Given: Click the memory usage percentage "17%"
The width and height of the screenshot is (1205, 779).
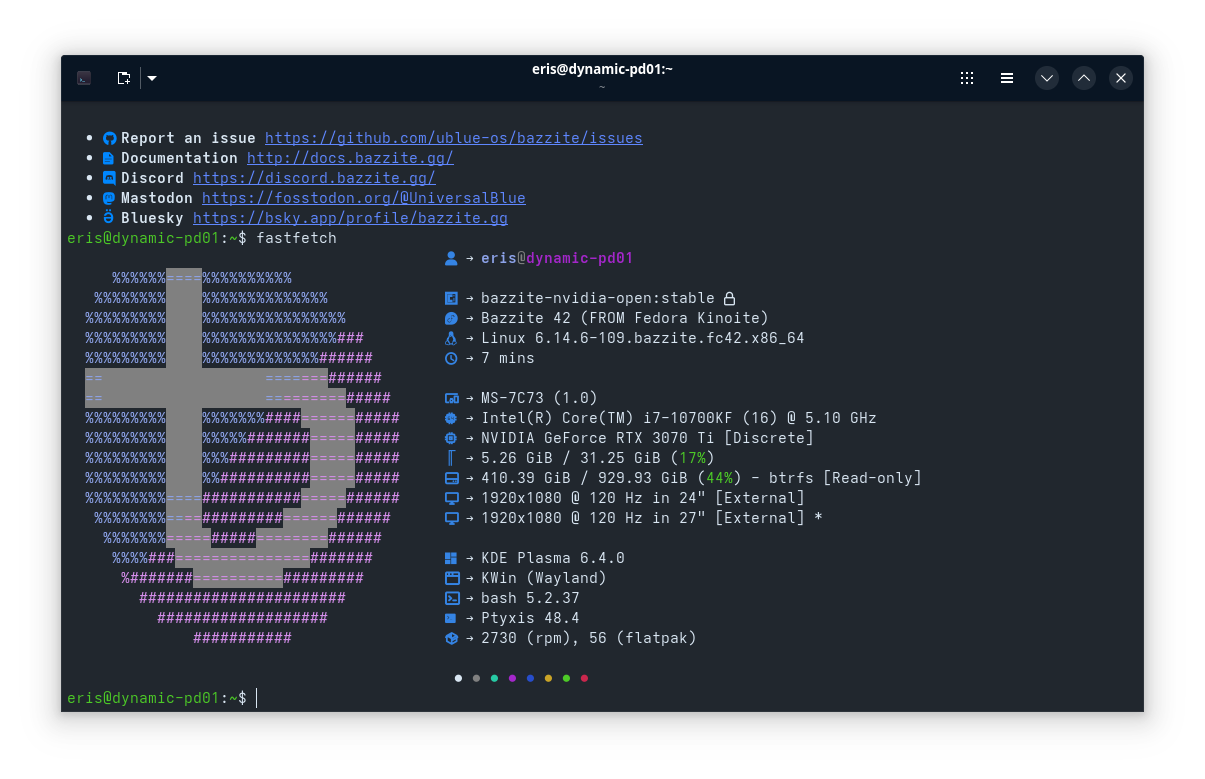Looking at the screenshot, I should click(x=692, y=458).
